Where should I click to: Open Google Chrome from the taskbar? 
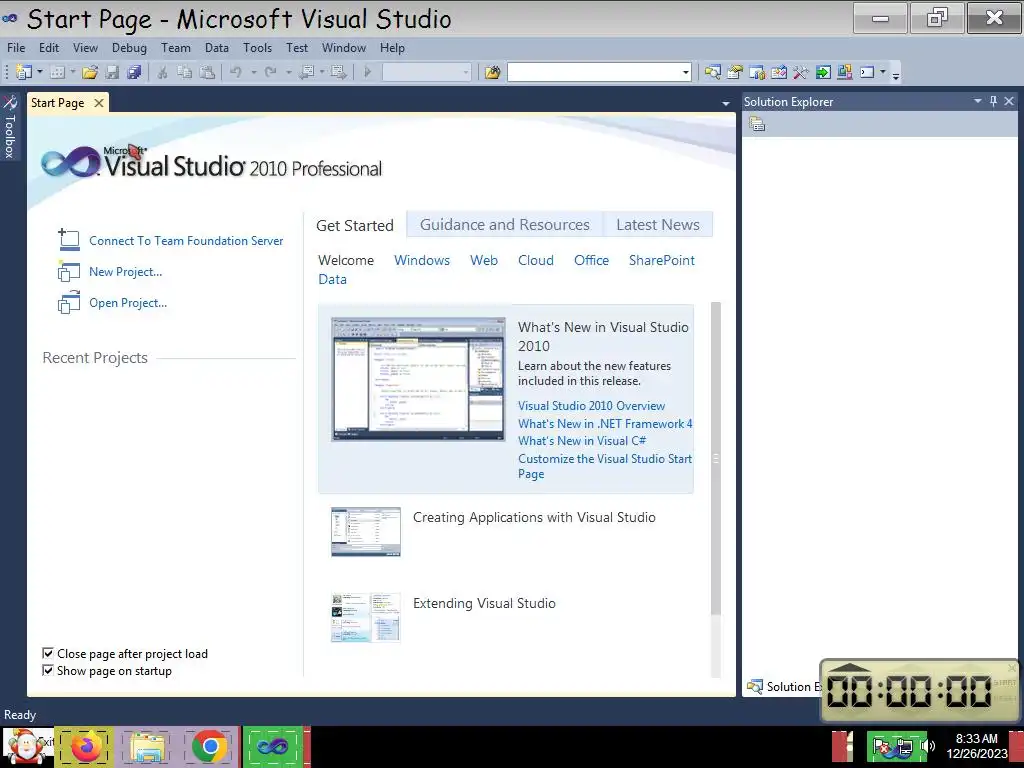coord(210,746)
